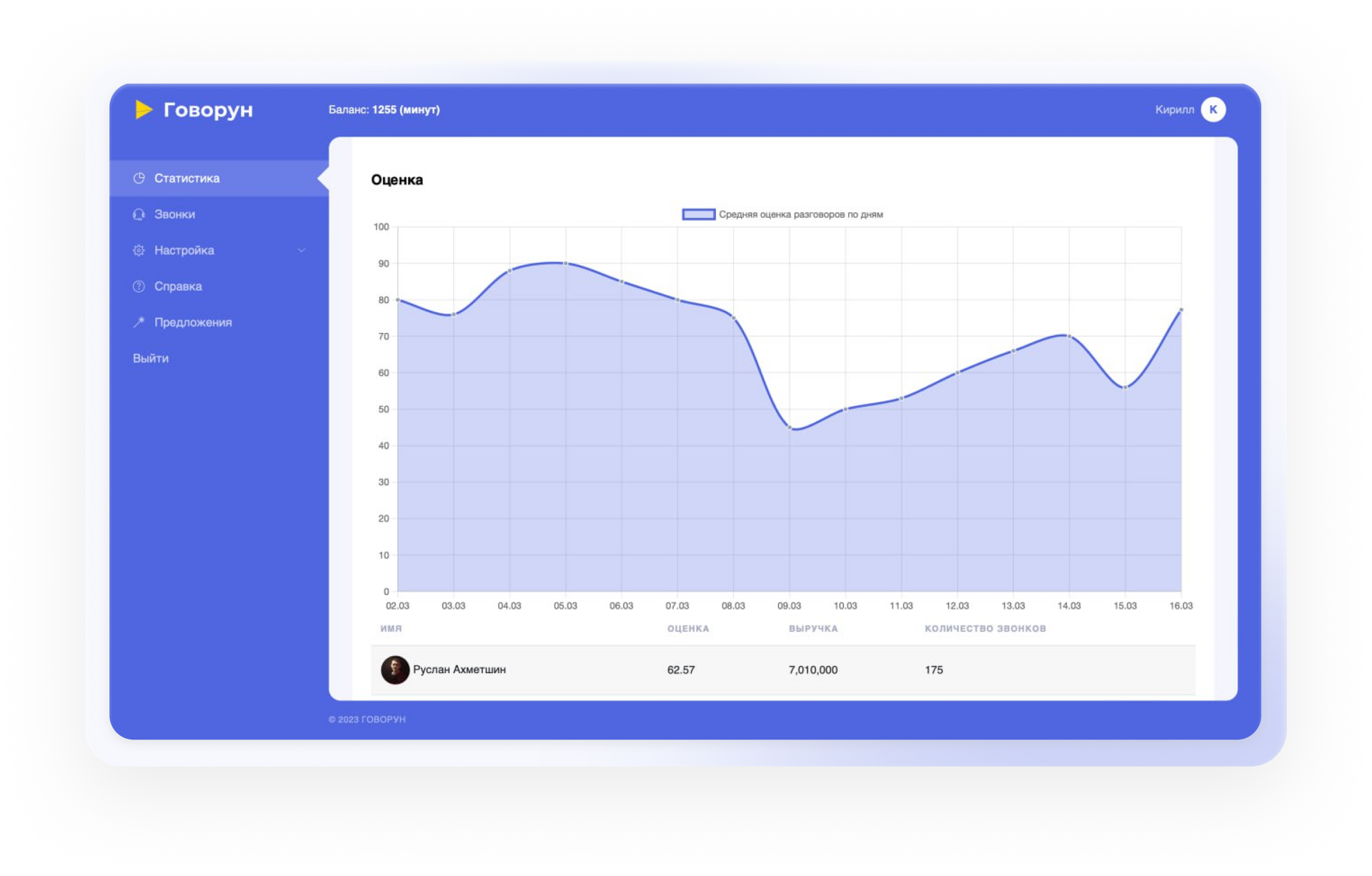This screenshot has width=1372, height=876.
Task: Open the Кирилл user name menu
Action: pos(1174,109)
